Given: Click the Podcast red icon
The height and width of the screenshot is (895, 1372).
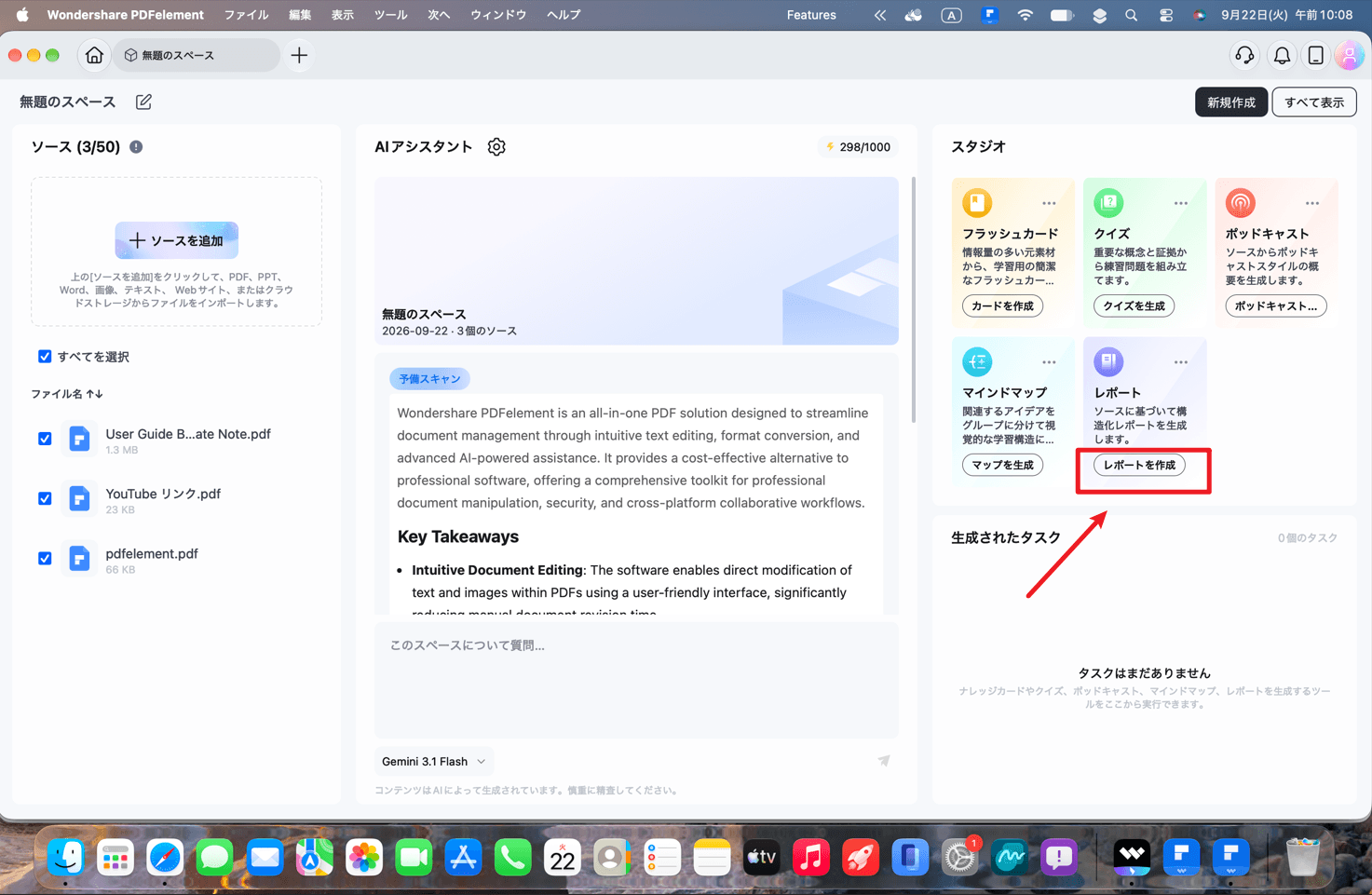Looking at the screenshot, I should click(x=1240, y=202).
